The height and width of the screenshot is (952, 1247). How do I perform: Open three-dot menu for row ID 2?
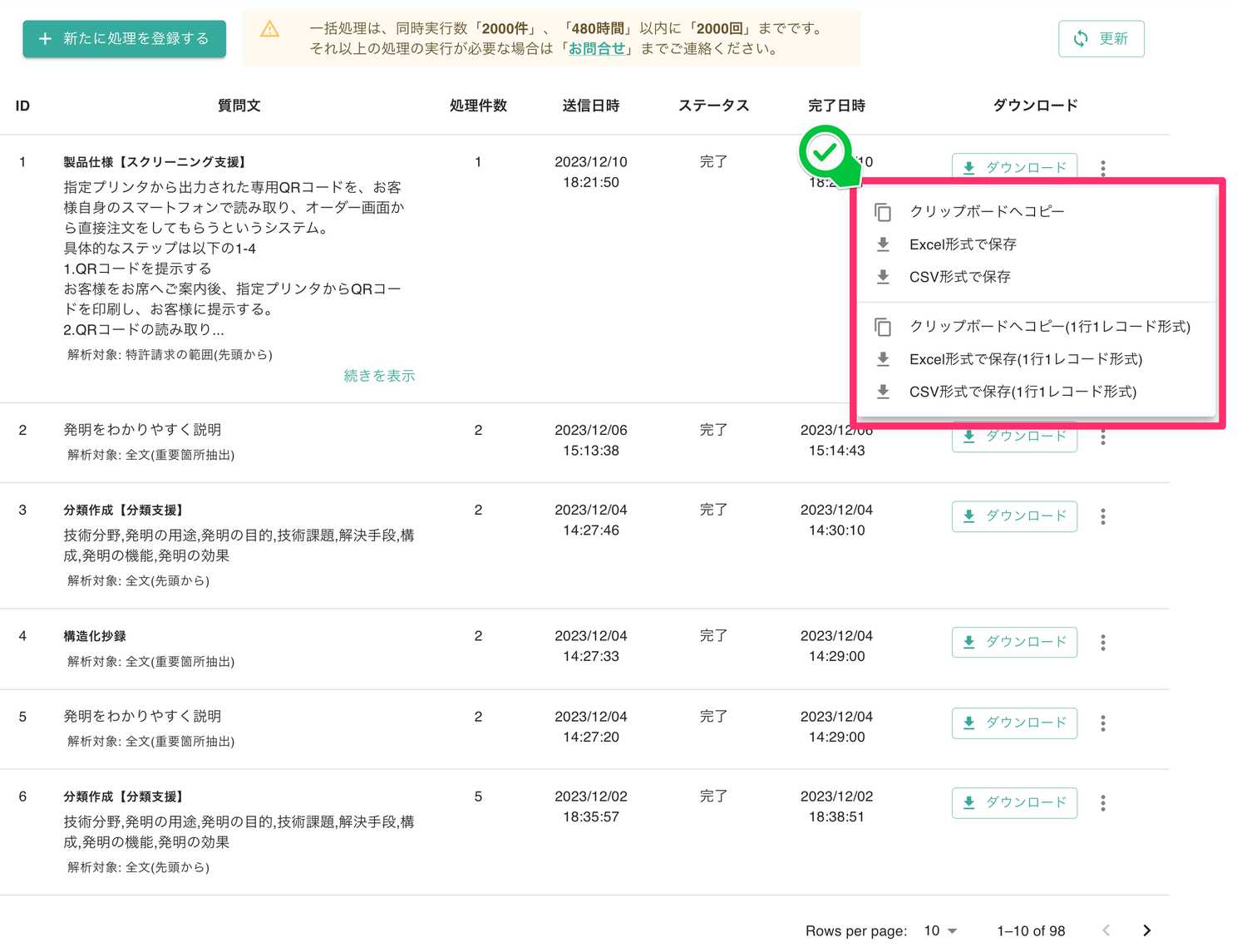[x=1103, y=437]
